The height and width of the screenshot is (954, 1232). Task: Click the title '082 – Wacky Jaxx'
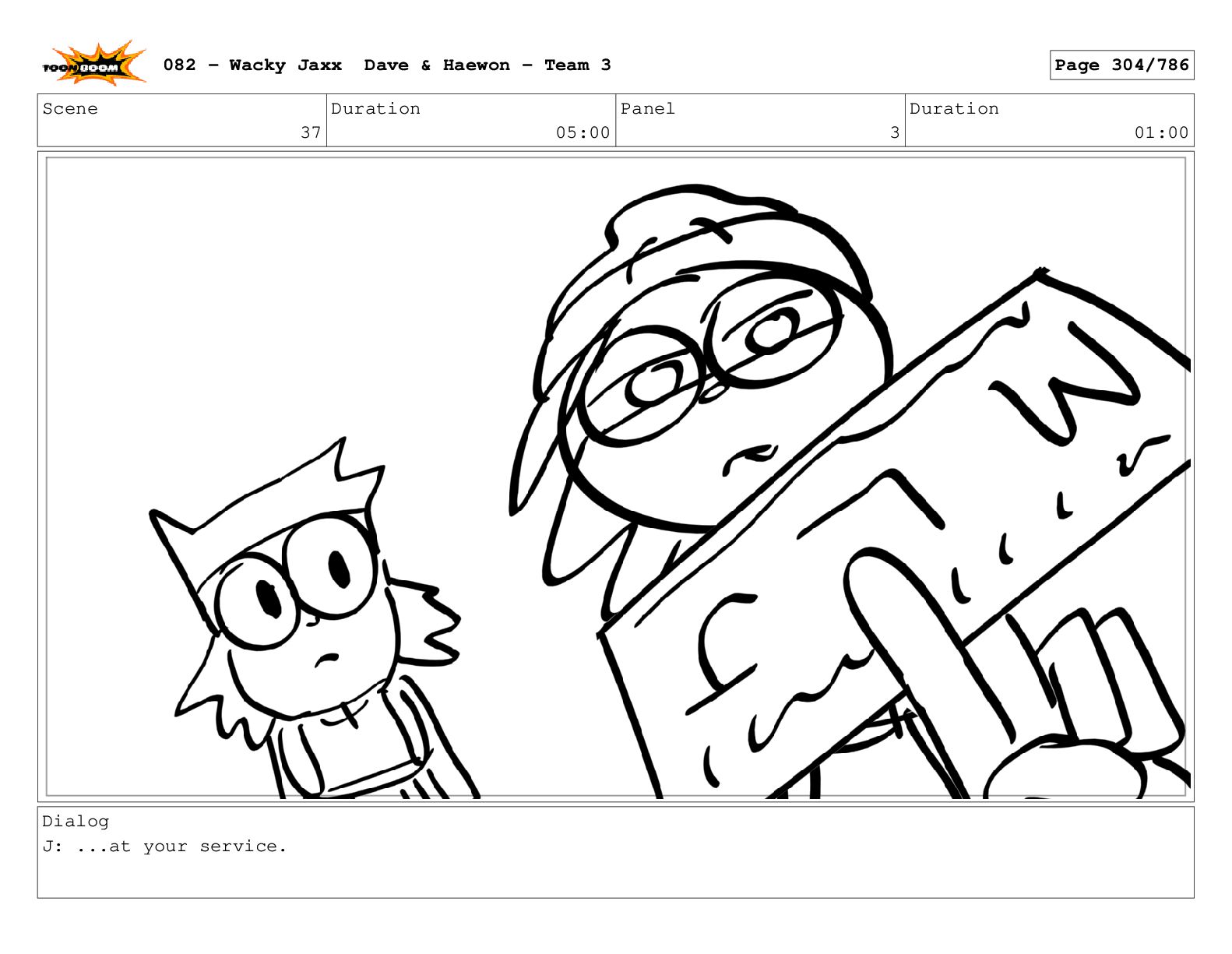(252, 65)
